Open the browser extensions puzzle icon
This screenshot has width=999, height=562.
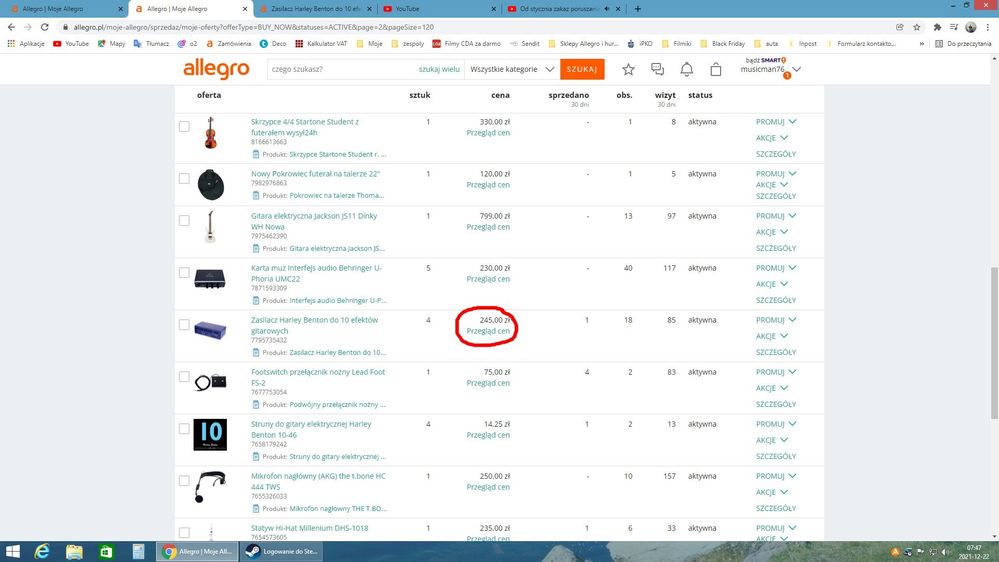point(937,27)
